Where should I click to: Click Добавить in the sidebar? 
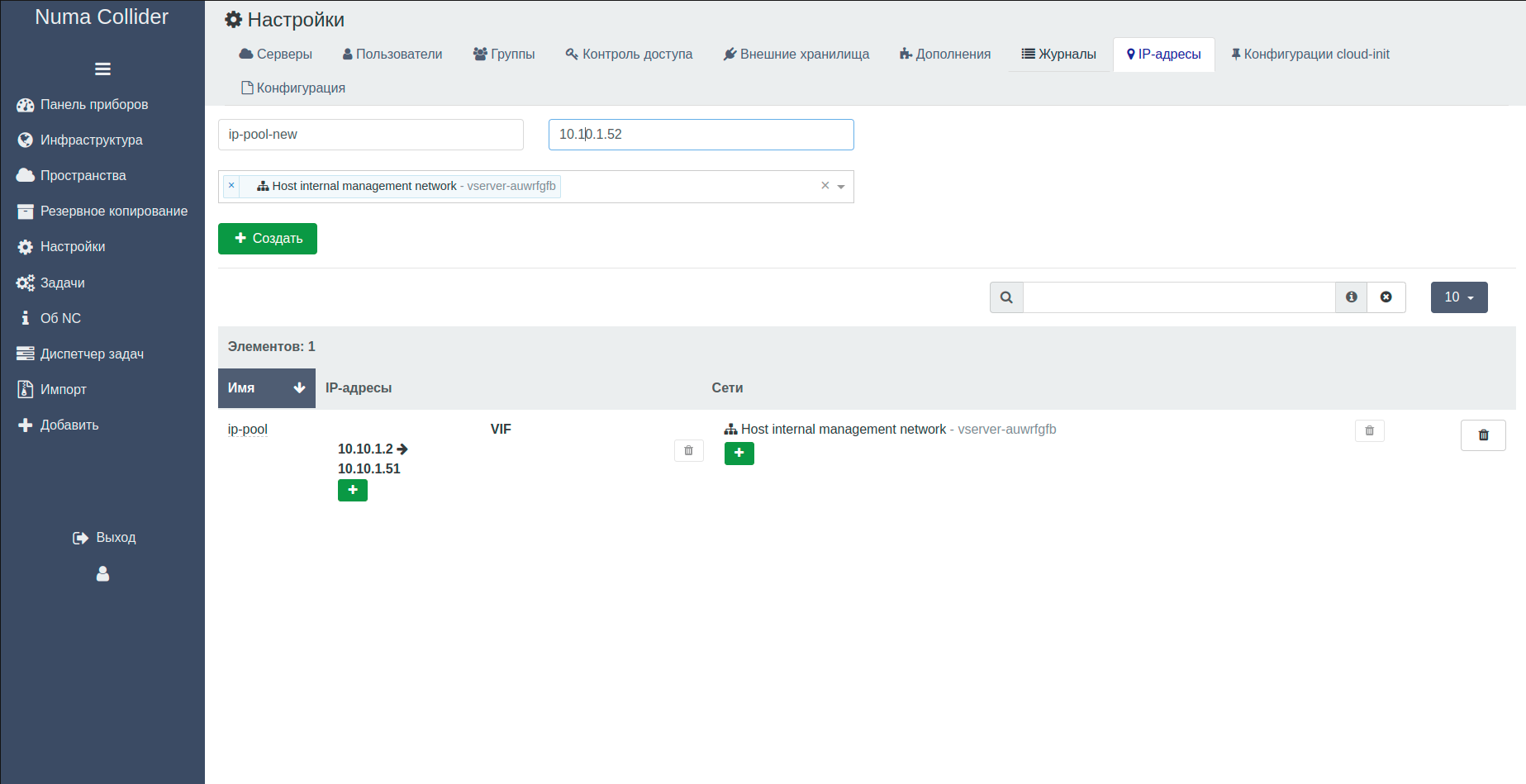(58, 425)
